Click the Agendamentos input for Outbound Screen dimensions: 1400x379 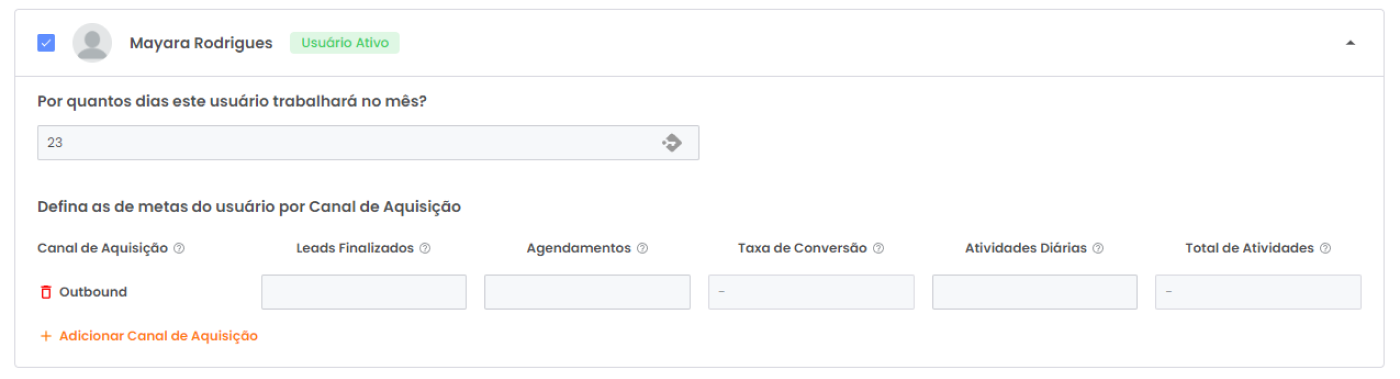(x=587, y=292)
